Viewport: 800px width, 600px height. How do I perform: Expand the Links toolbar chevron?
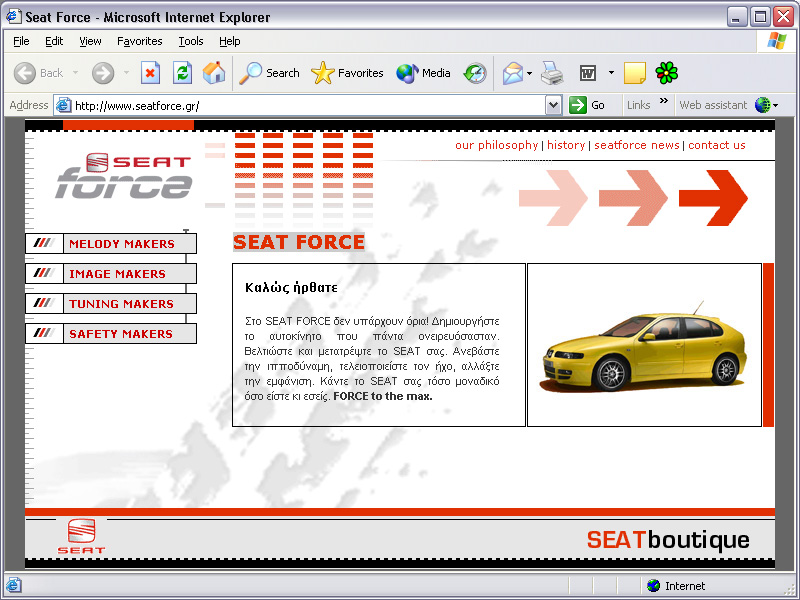click(x=664, y=101)
